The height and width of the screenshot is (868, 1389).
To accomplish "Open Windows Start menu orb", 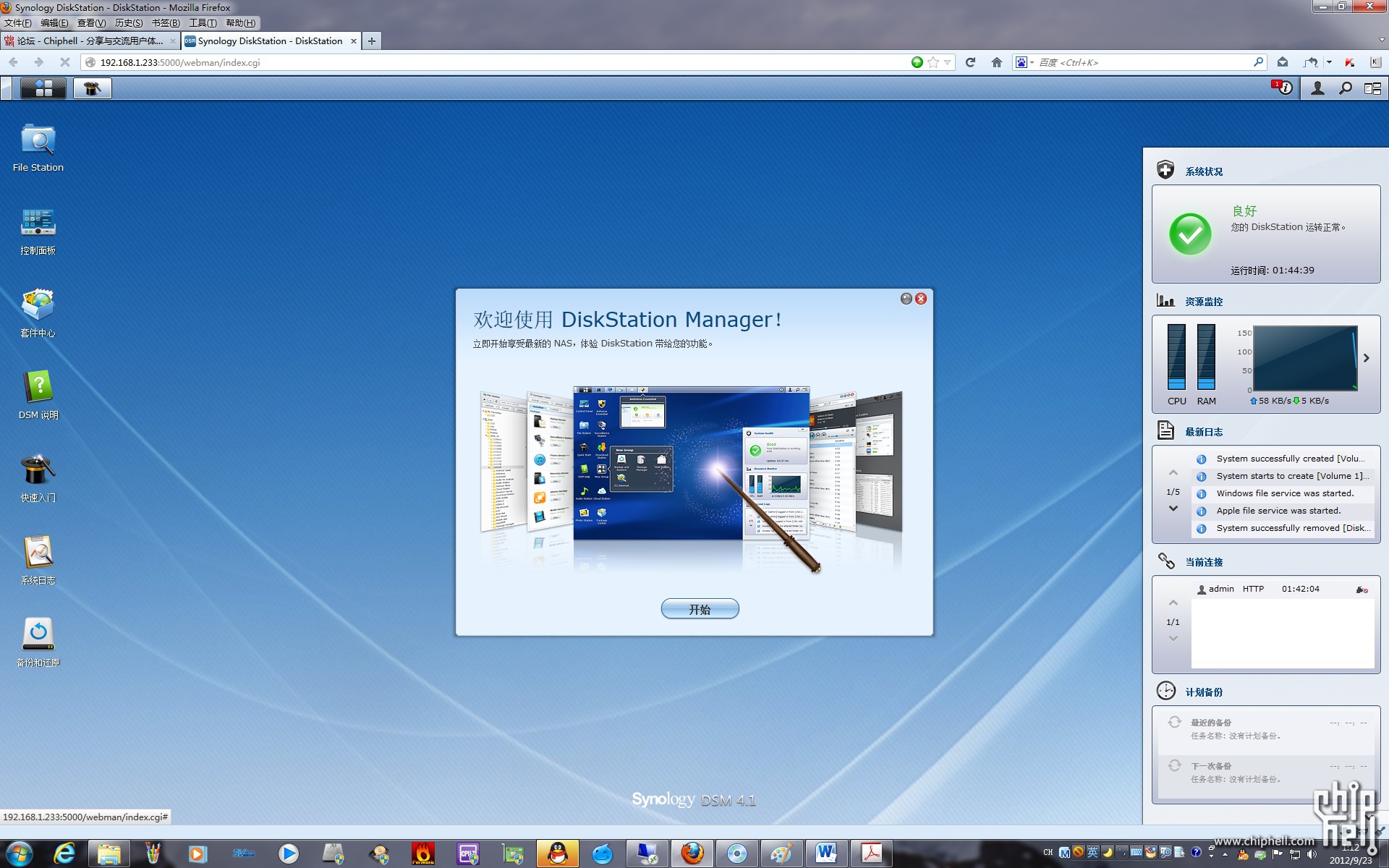I will [20, 854].
